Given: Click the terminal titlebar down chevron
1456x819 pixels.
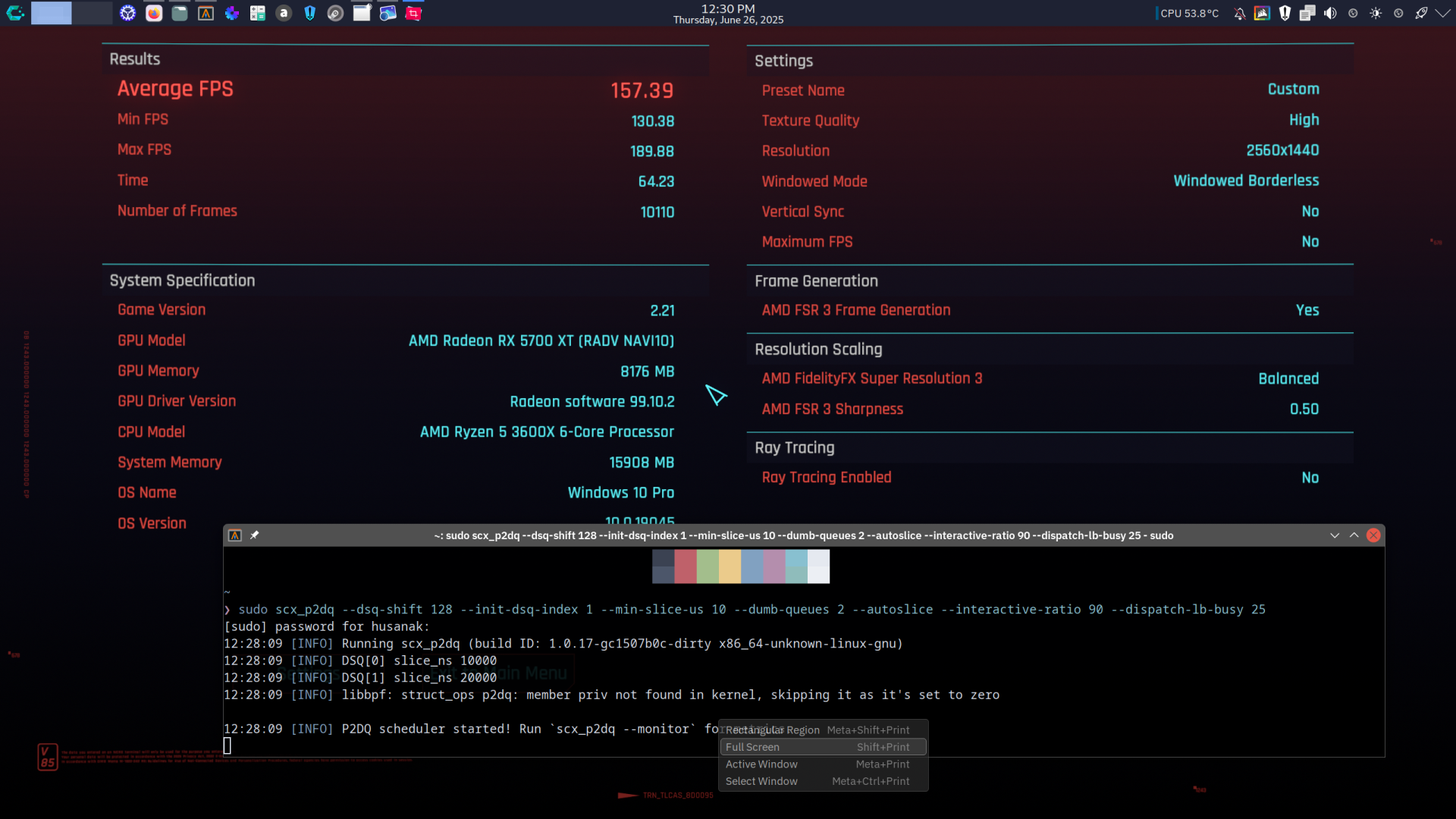Looking at the screenshot, I should 1334,535.
